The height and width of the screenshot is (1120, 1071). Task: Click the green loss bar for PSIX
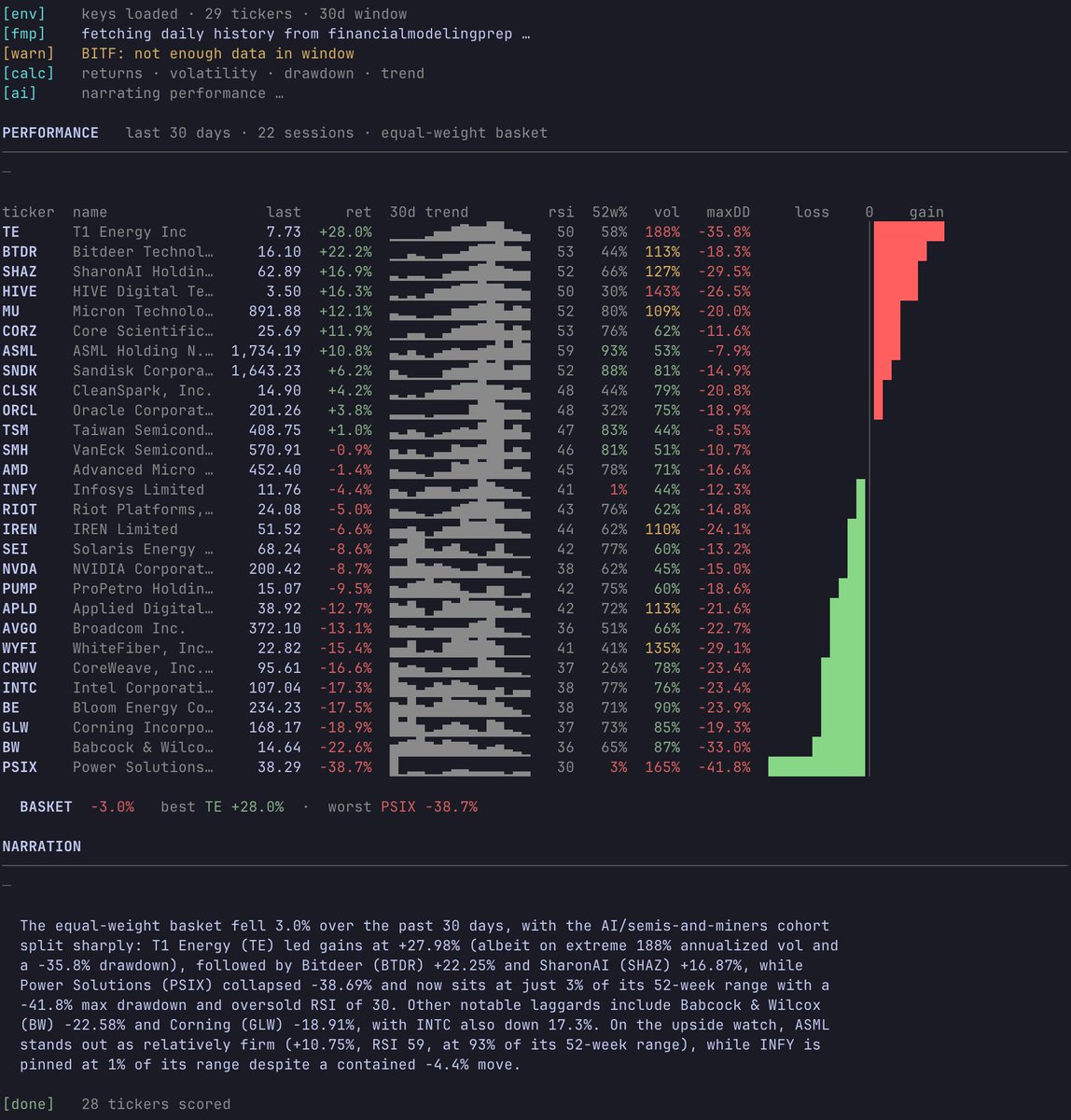coord(816,767)
